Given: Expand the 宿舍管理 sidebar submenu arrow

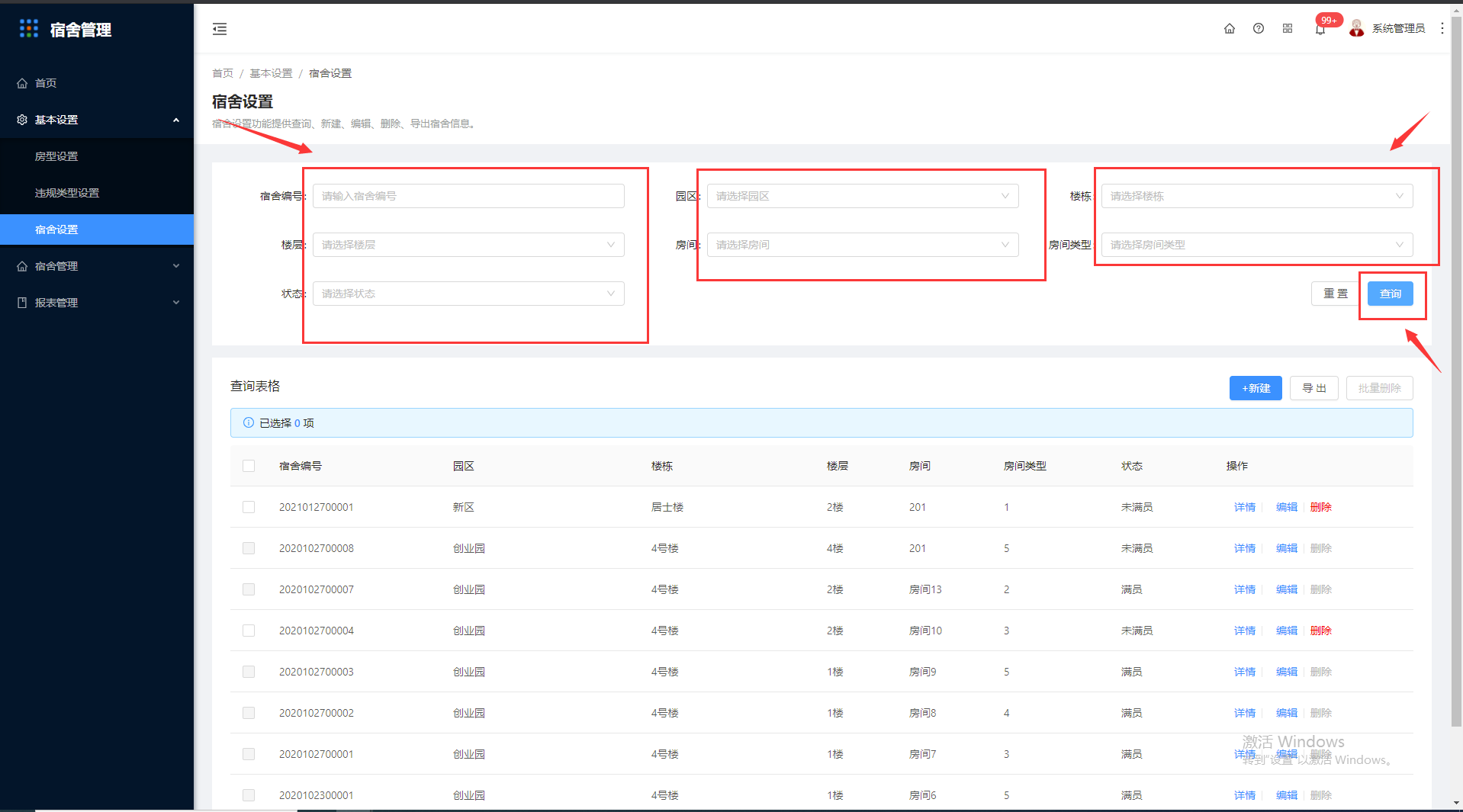Looking at the screenshot, I should point(176,266).
